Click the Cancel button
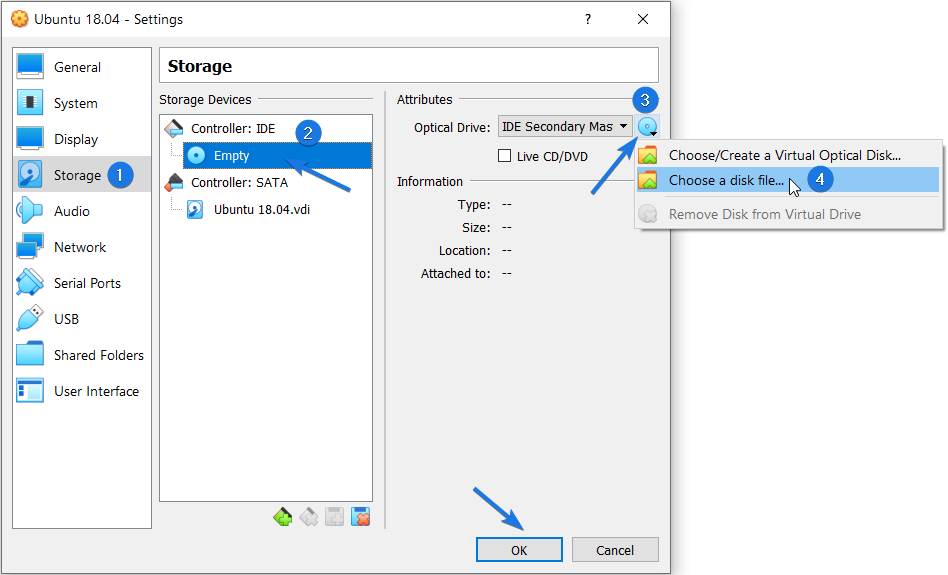 point(615,550)
